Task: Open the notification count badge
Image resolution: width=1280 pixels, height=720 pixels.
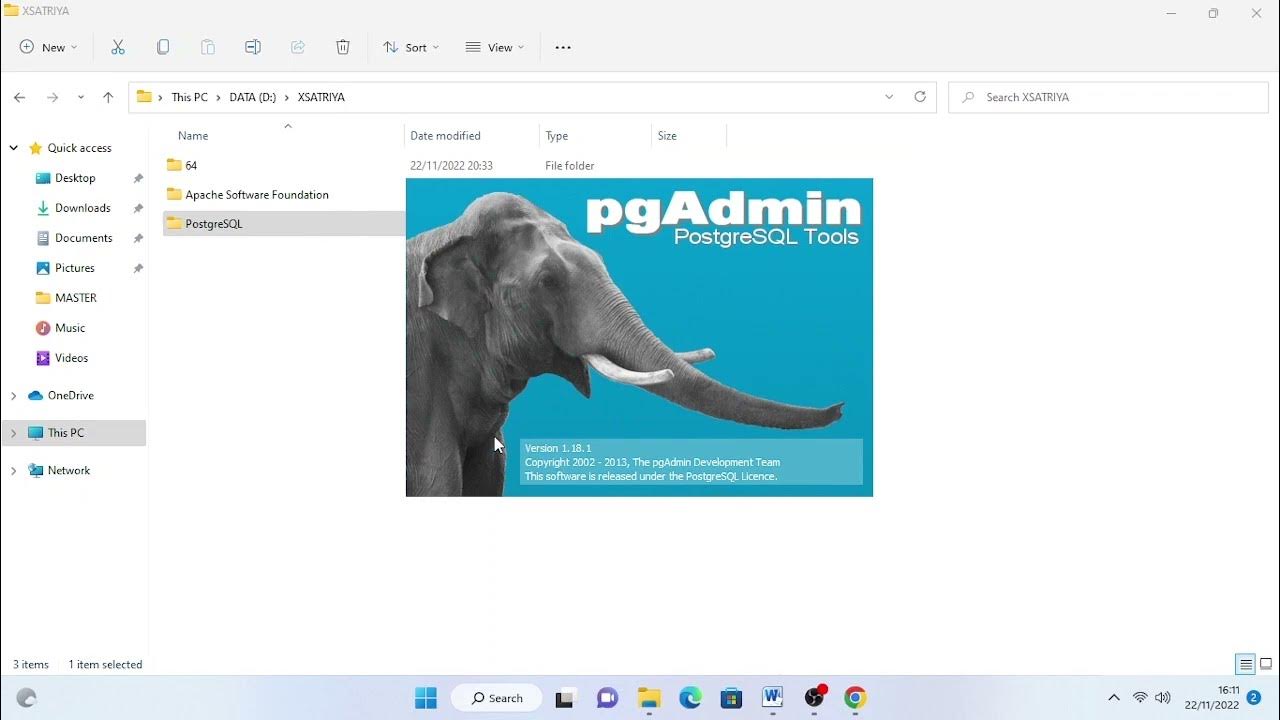Action: click(x=1254, y=697)
